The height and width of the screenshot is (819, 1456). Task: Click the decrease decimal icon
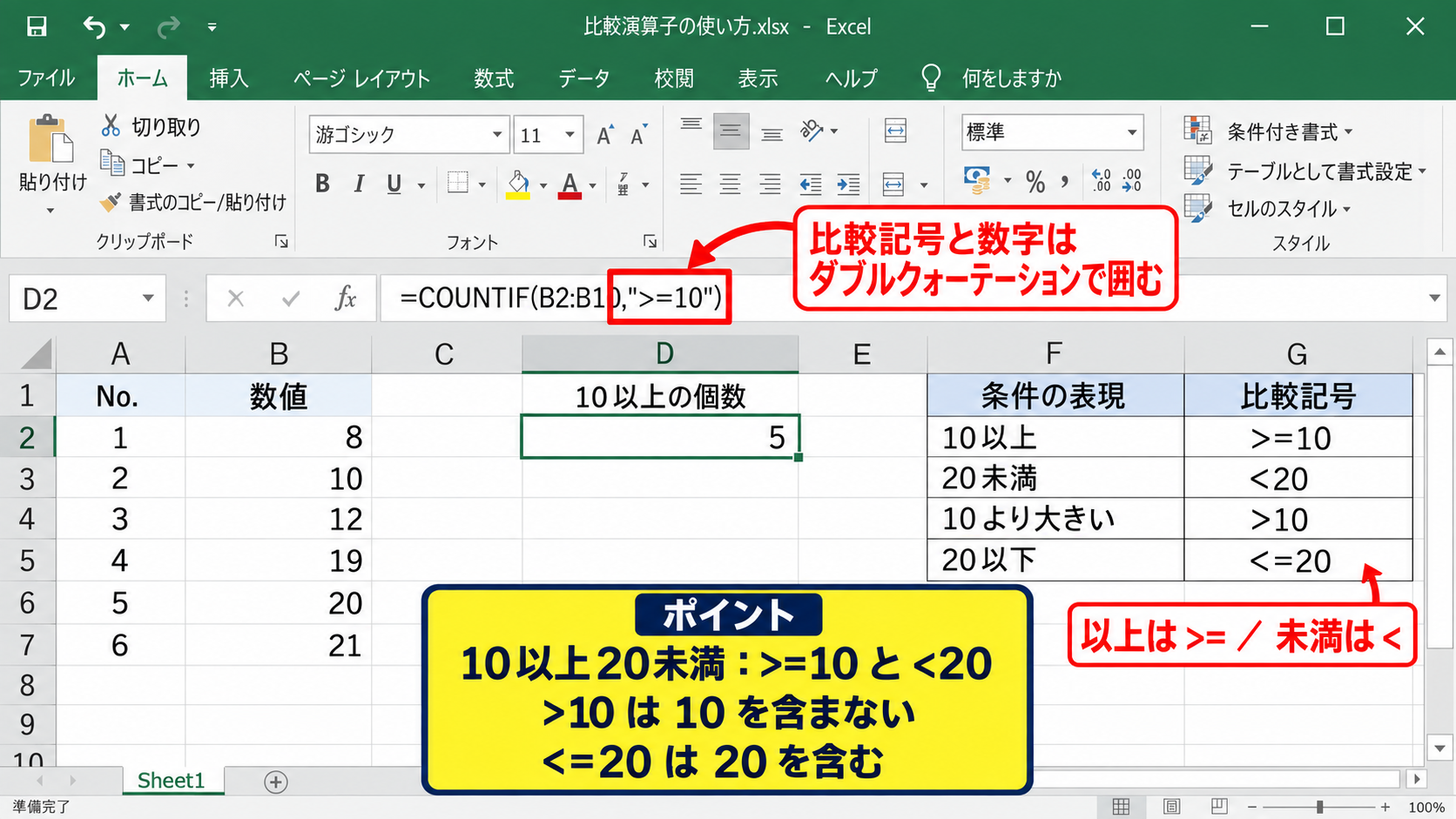coord(1131,181)
